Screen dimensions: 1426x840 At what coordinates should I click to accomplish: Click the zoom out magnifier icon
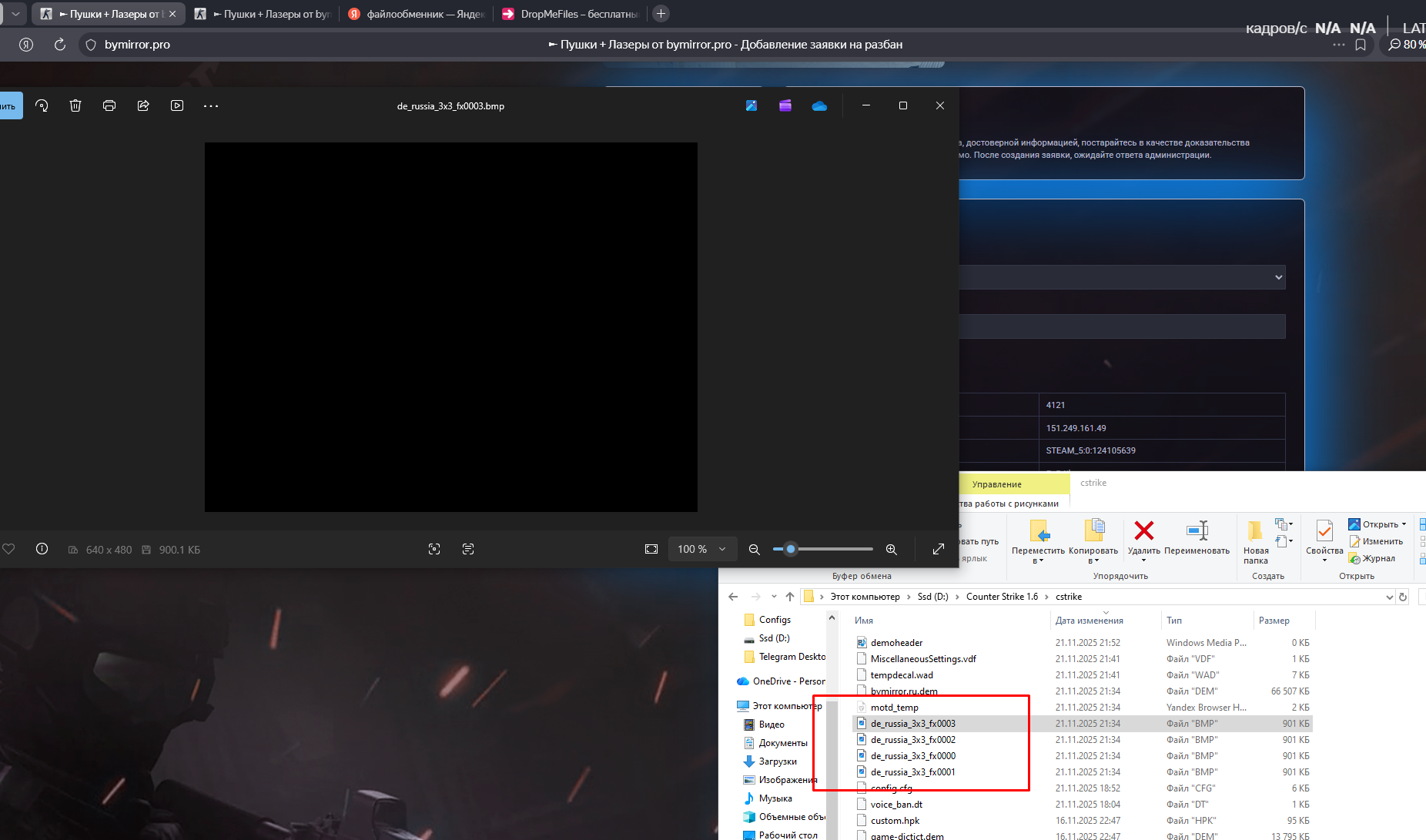[755, 549]
